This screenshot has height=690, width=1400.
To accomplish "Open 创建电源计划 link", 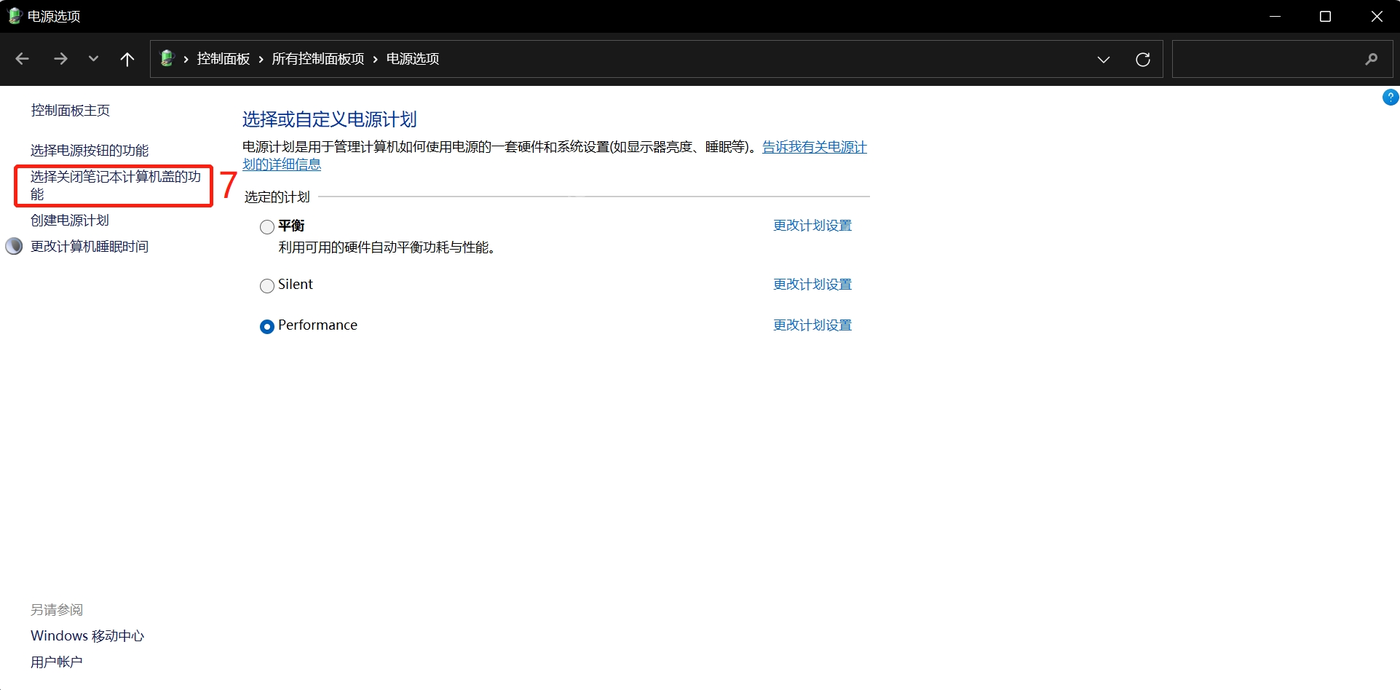I will tap(69, 220).
